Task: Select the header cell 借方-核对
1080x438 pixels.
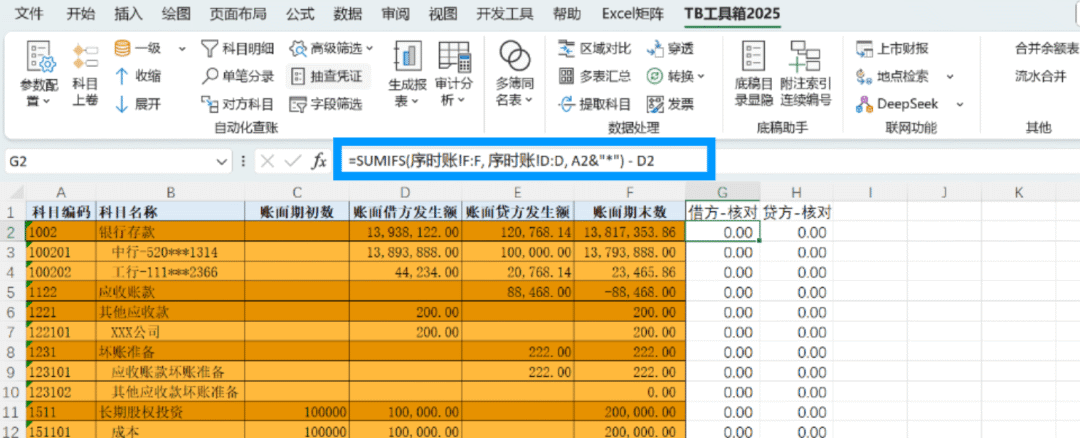Action: [x=723, y=212]
